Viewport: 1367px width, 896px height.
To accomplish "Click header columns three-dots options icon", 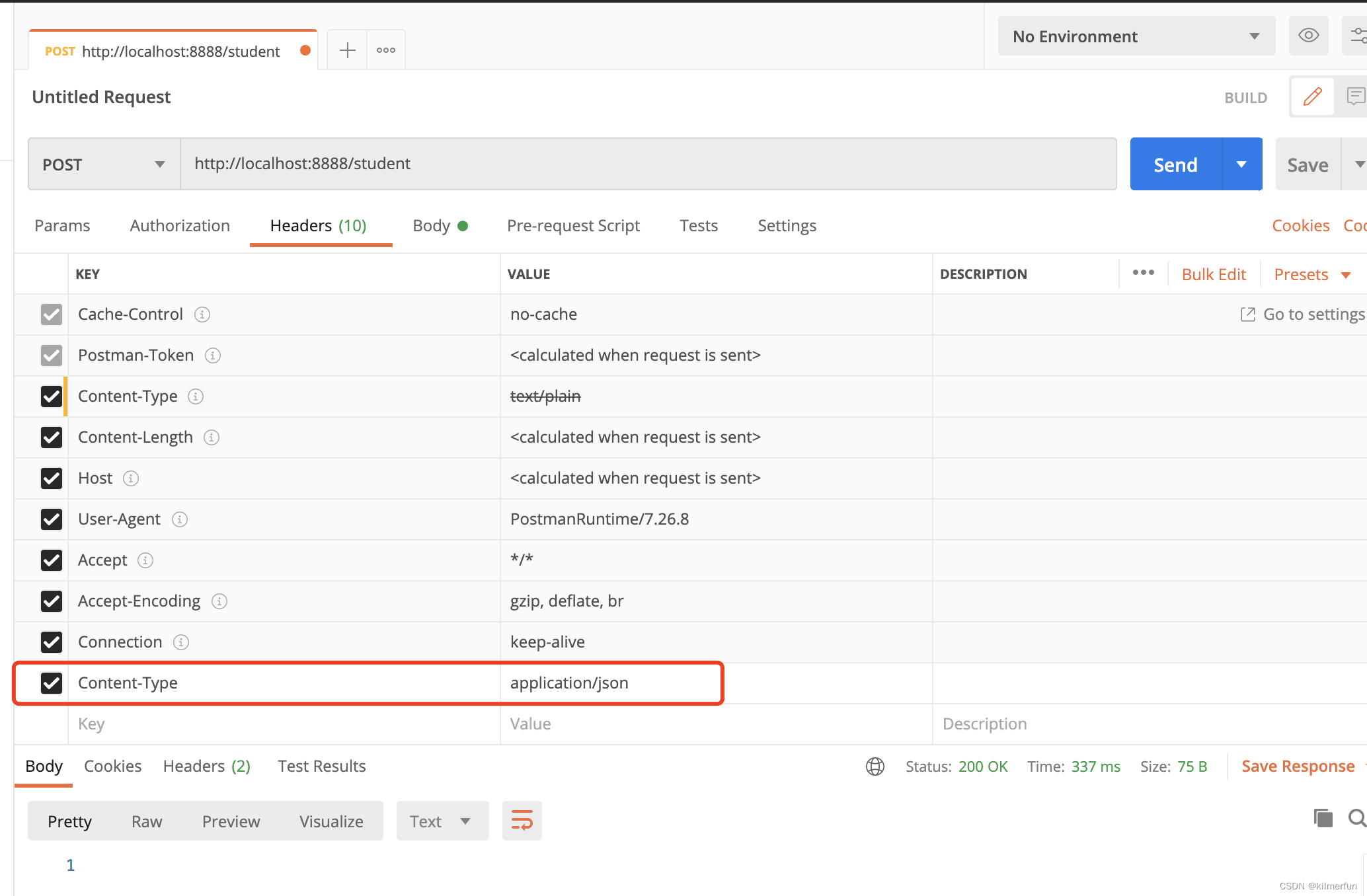I will [1143, 273].
